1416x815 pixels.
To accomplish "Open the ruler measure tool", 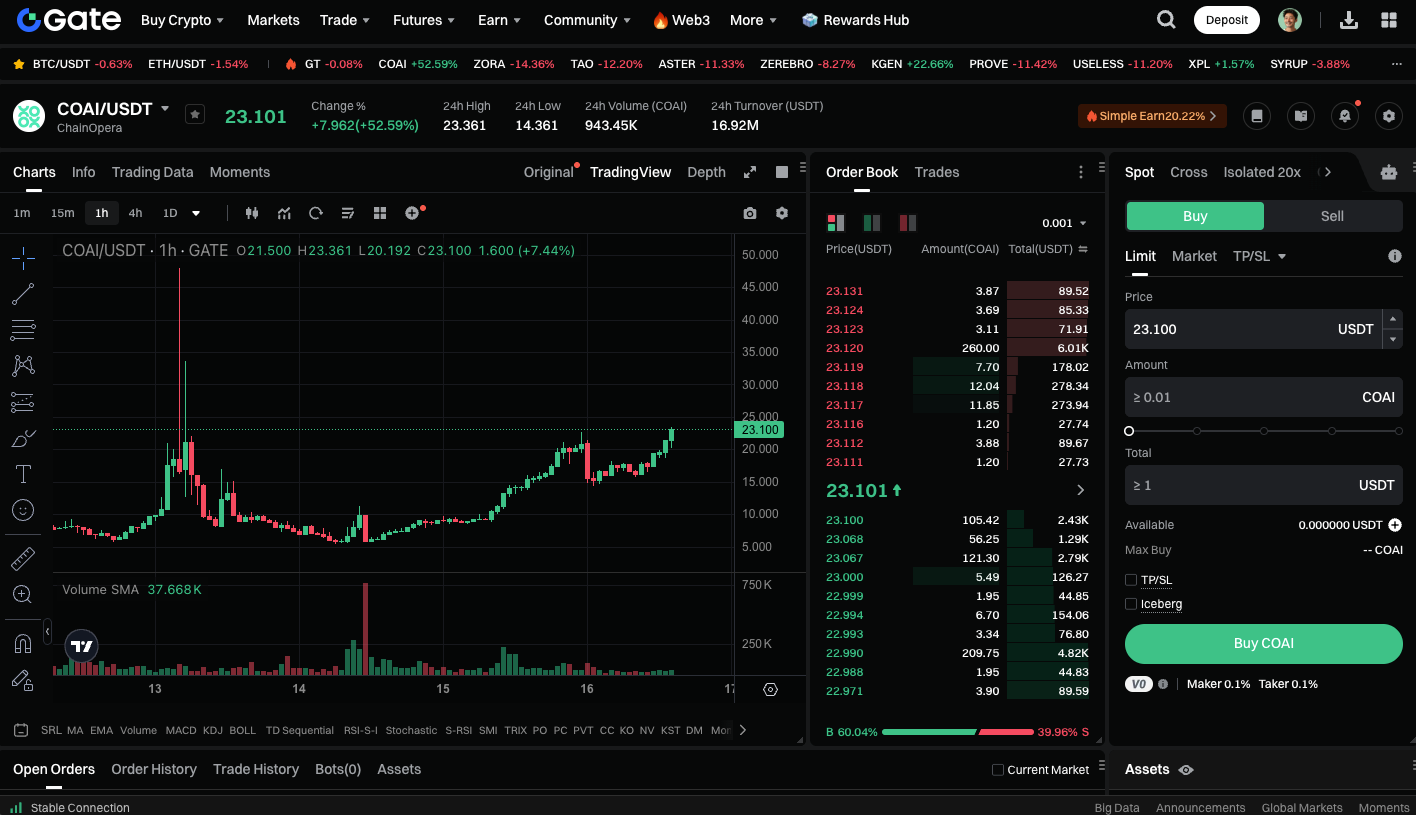I will click(23, 558).
